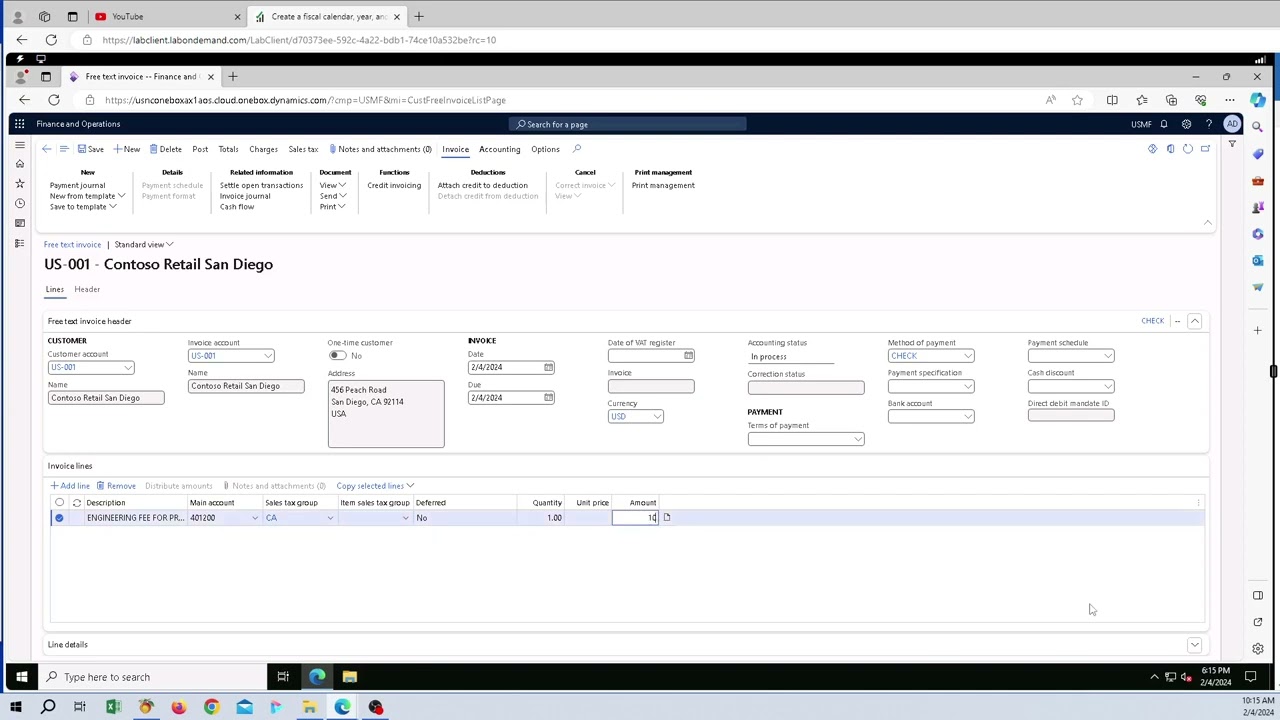1280x720 pixels.
Task: Click the AD user avatar
Action: click(1232, 124)
